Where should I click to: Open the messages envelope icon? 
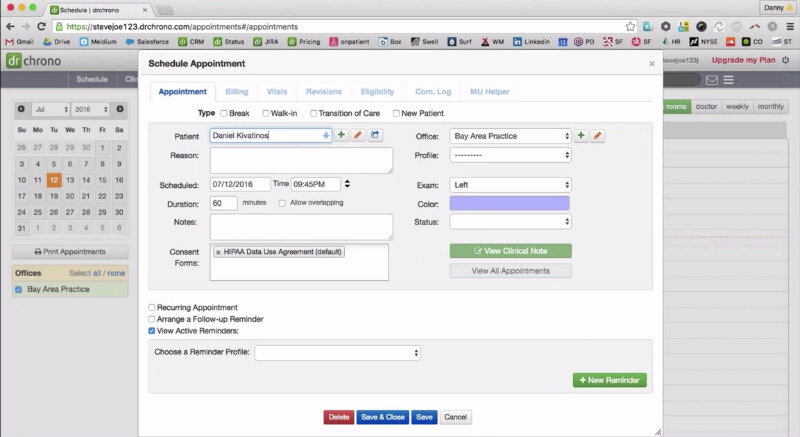click(x=711, y=79)
